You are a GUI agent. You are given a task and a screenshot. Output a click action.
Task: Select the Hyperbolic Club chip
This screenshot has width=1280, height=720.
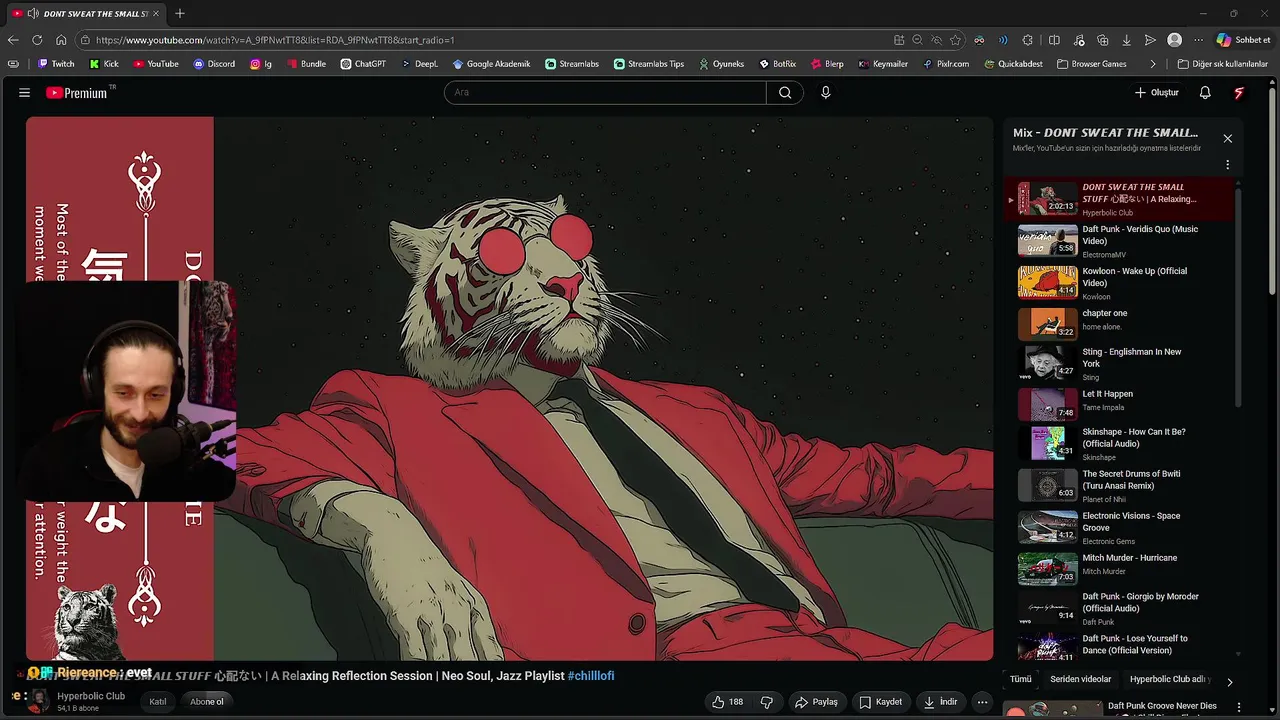(1168, 679)
